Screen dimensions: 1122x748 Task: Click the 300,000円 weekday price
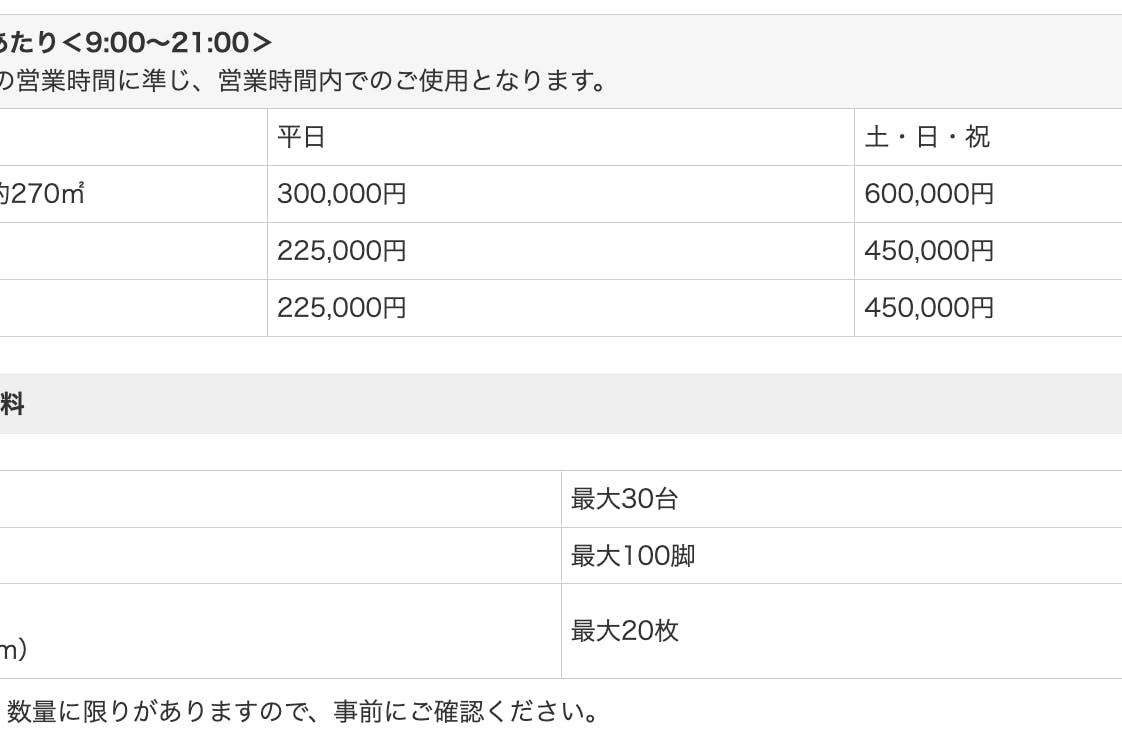pyautogui.click(x=342, y=194)
